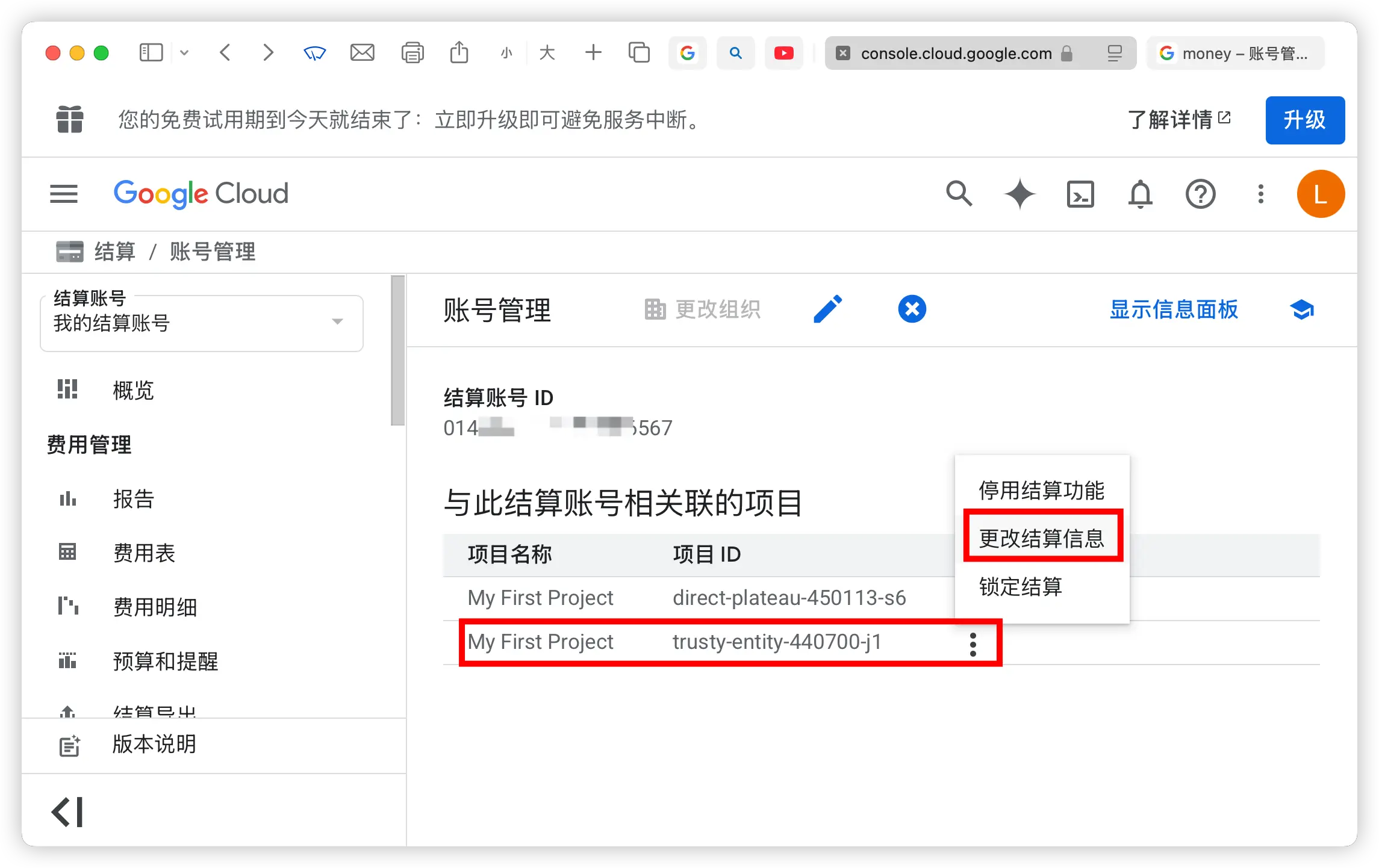Click project ID direct-plateau-450113-s6

click(x=789, y=598)
